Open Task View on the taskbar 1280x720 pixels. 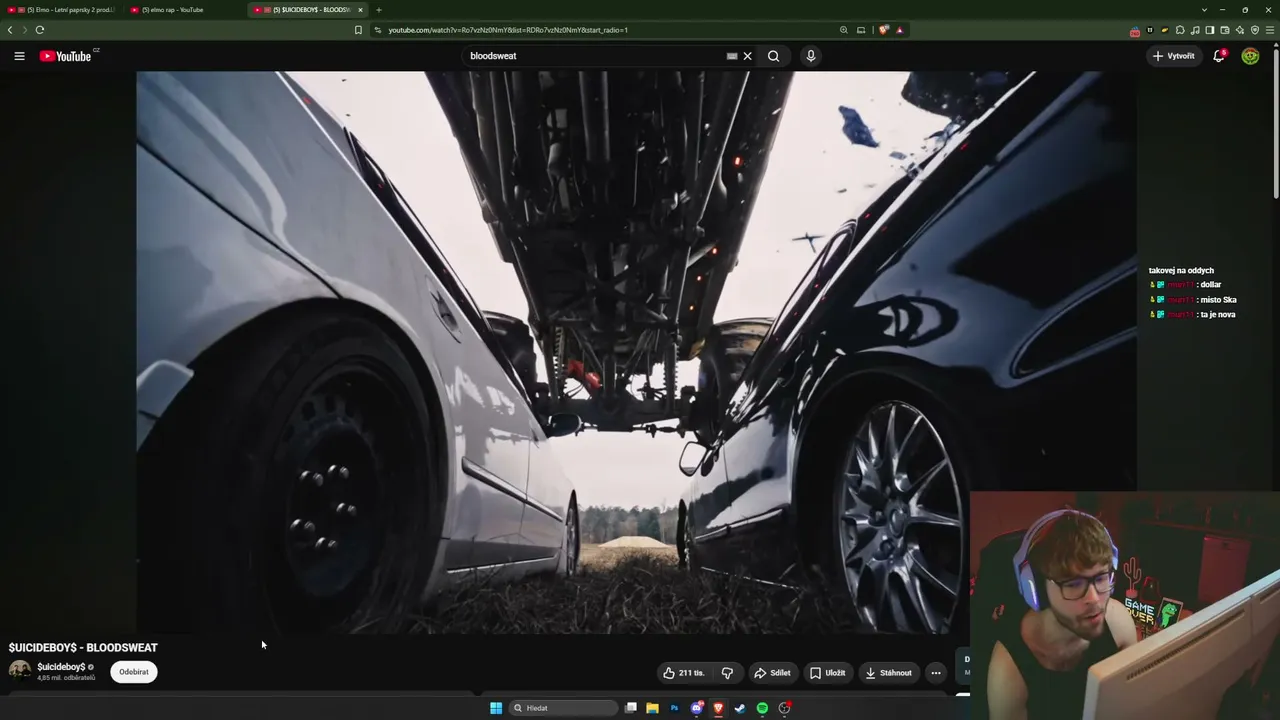pos(631,708)
